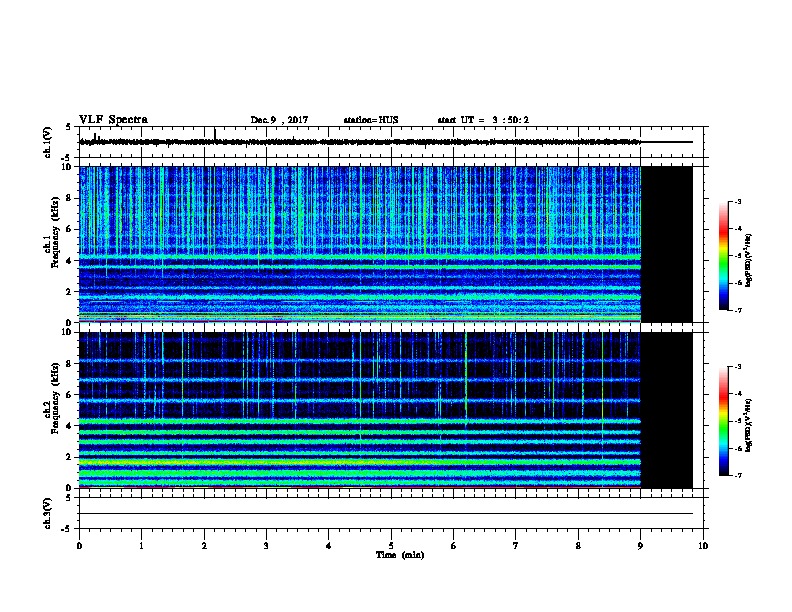
Task: Click the time axis tick label "0"
Action: pyautogui.click(x=79, y=546)
